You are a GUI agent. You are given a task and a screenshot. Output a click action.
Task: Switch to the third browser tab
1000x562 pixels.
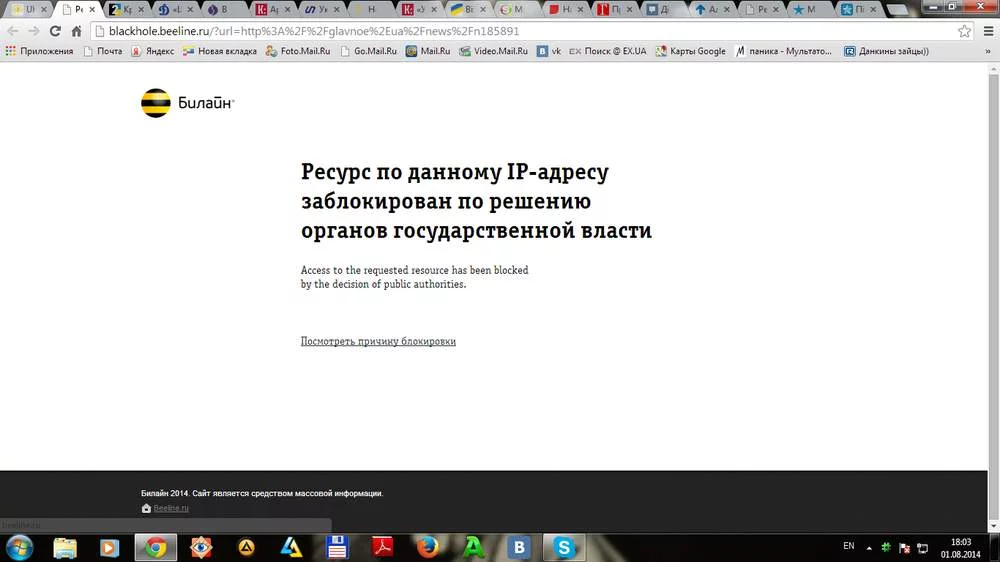tap(126, 10)
